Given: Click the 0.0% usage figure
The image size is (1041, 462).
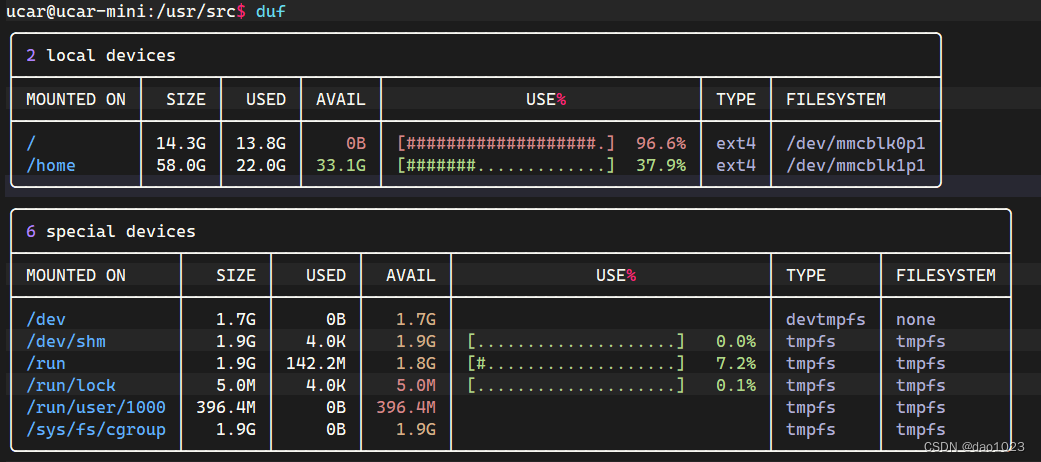Looking at the screenshot, I should click(x=736, y=342).
